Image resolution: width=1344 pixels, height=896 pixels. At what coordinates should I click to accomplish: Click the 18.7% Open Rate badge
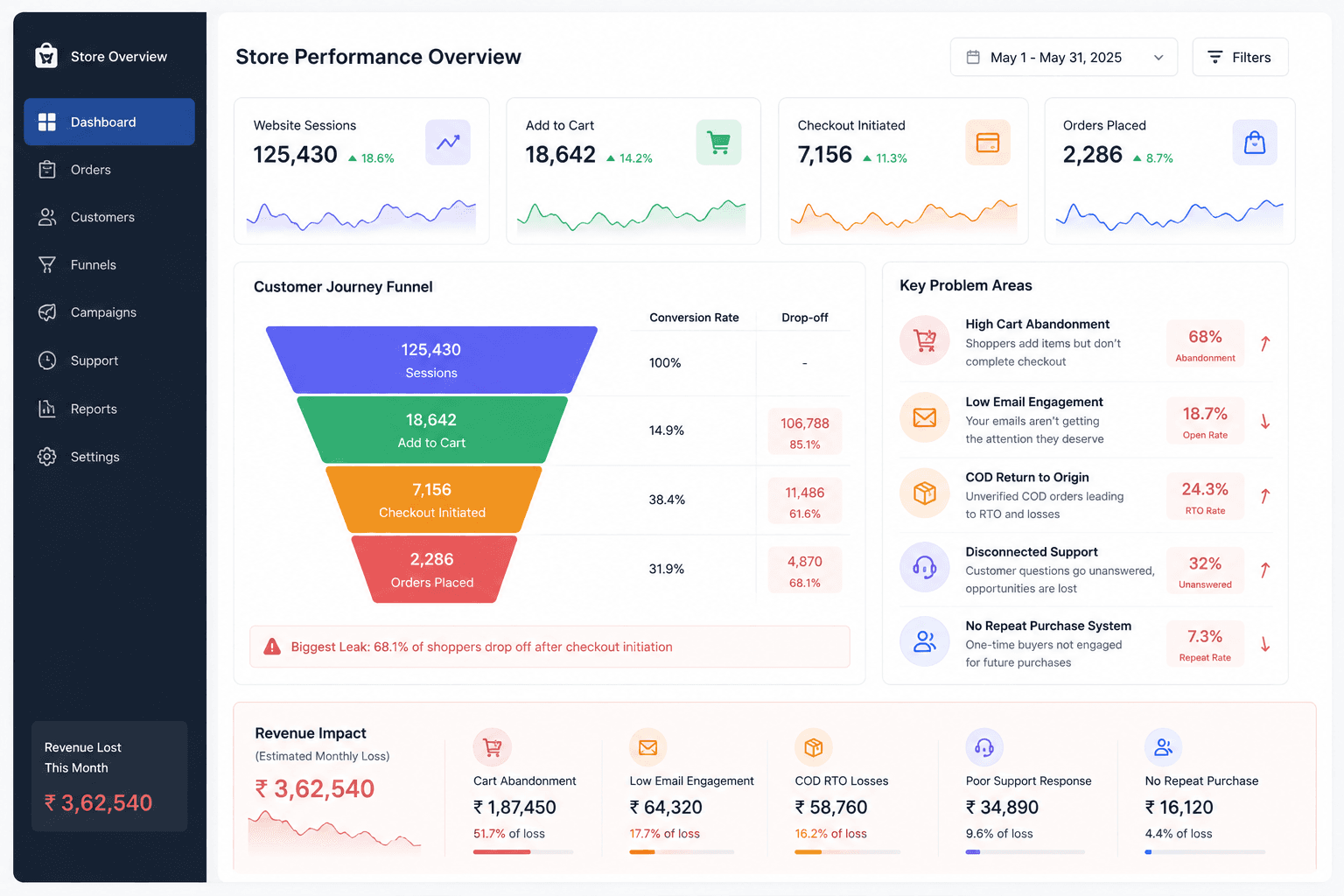pyautogui.click(x=1205, y=421)
